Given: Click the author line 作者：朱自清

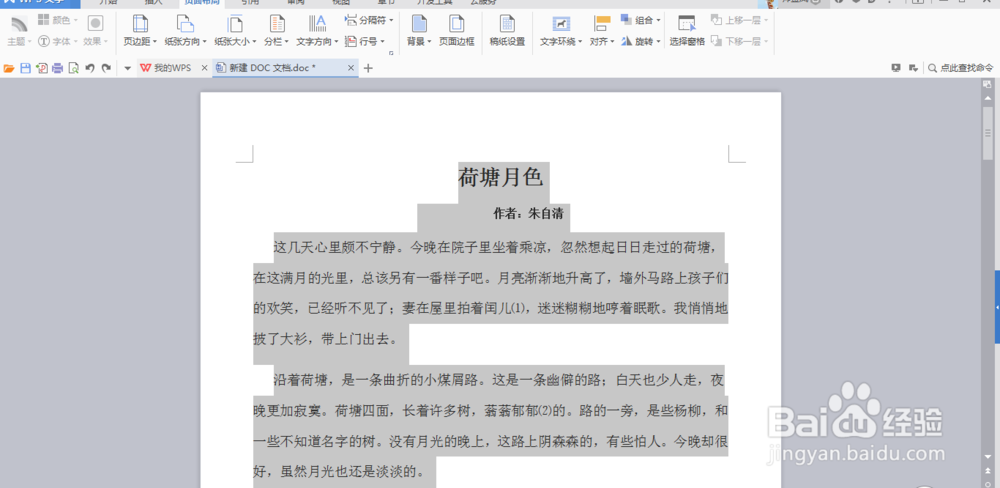Looking at the screenshot, I should (528, 214).
